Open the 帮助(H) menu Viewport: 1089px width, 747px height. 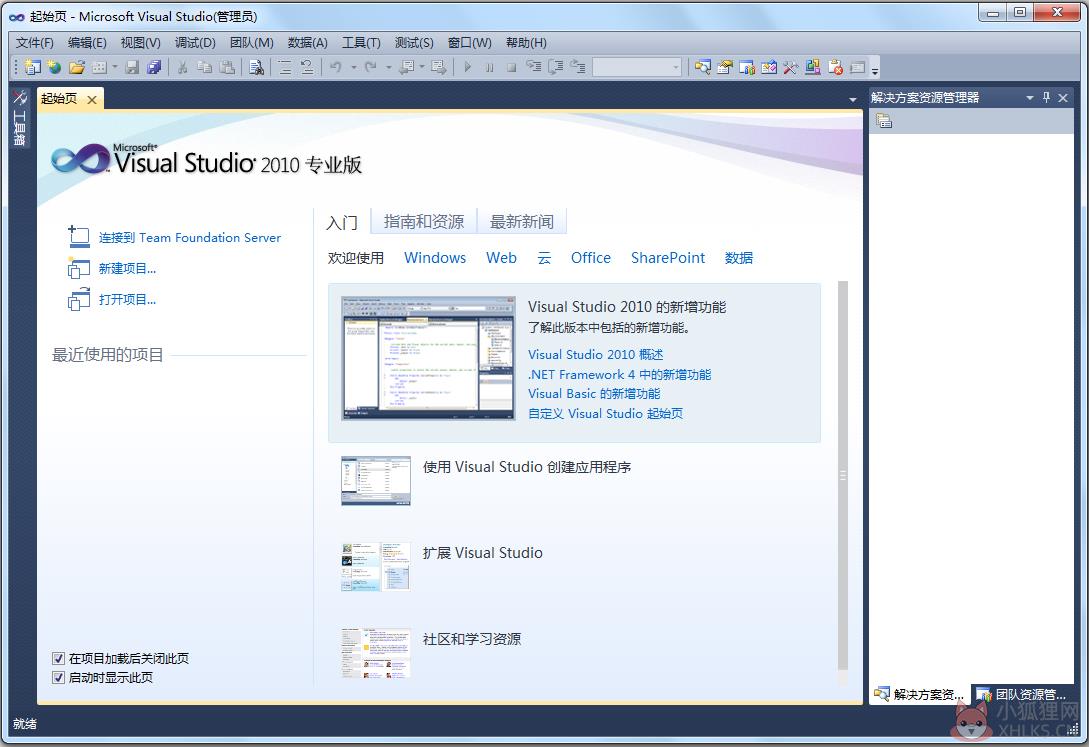(526, 42)
